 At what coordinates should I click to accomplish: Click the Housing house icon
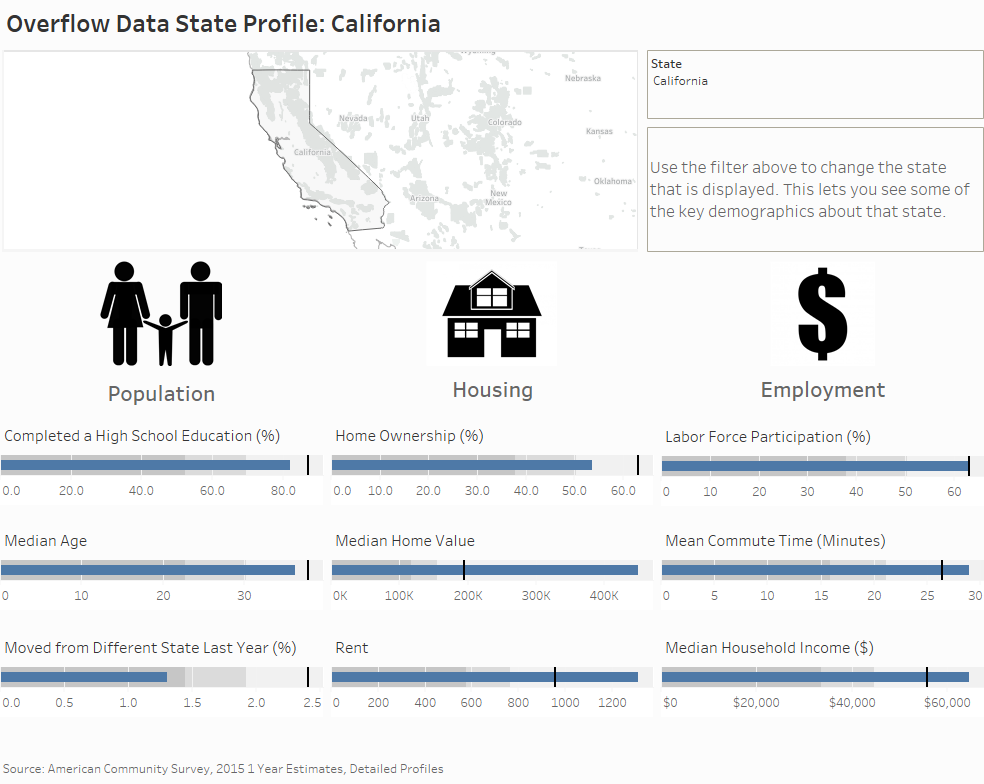pos(492,312)
